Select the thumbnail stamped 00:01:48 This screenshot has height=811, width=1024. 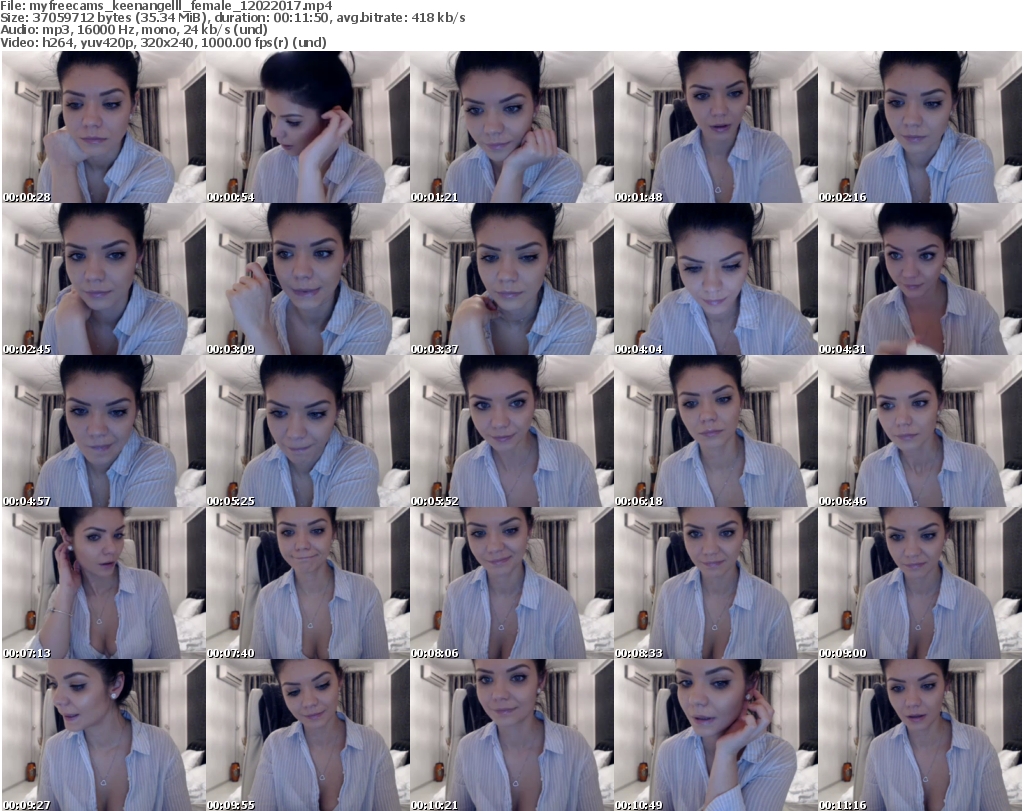tap(715, 127)
